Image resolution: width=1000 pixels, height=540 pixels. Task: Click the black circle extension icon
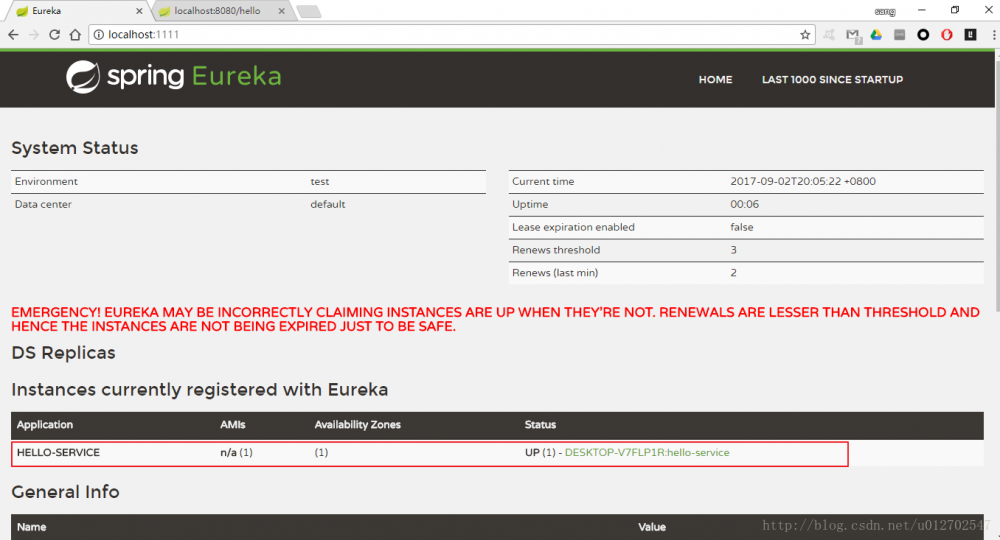tap(923, 34)
